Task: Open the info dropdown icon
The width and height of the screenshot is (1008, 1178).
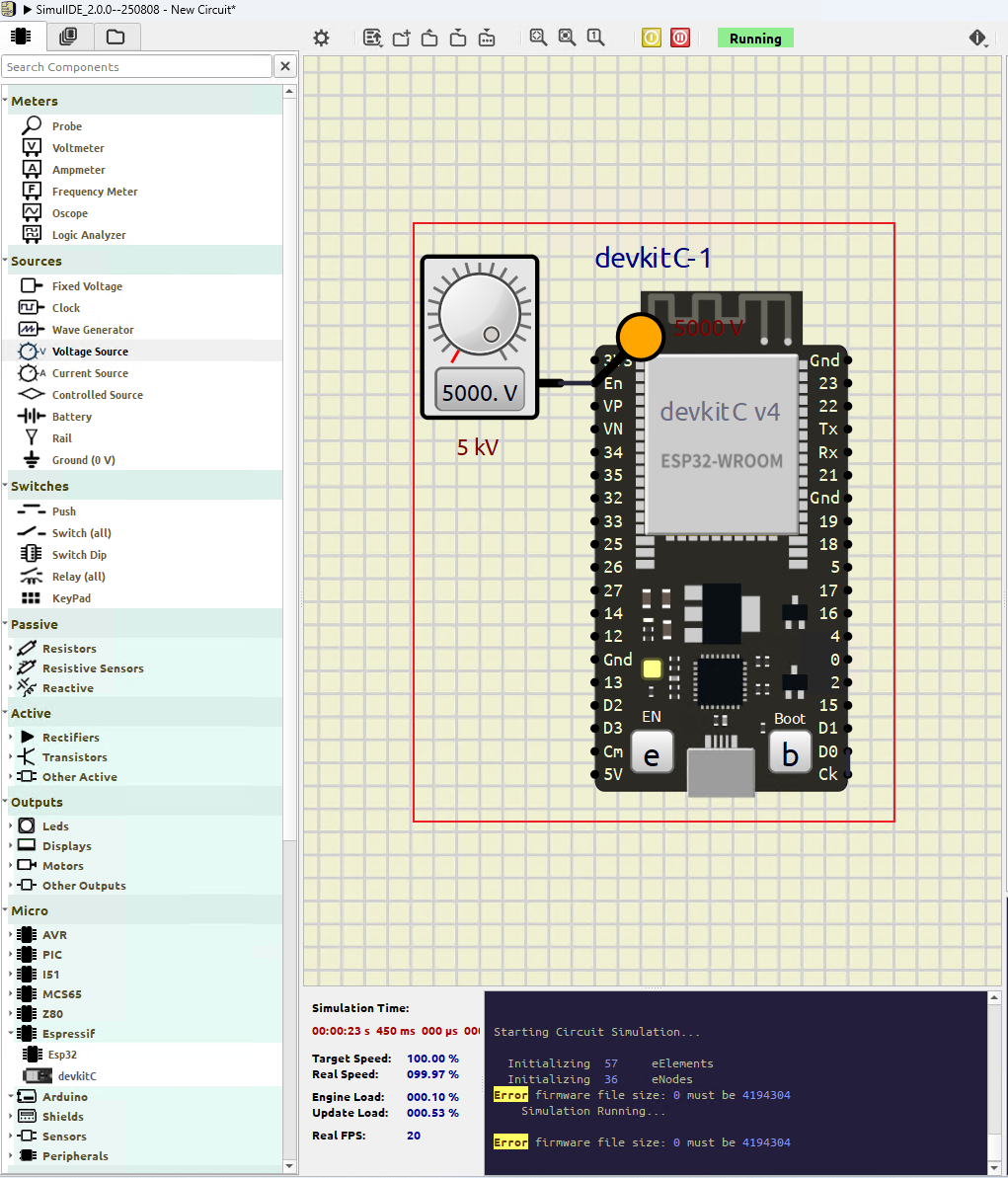Action: [978, 38]
